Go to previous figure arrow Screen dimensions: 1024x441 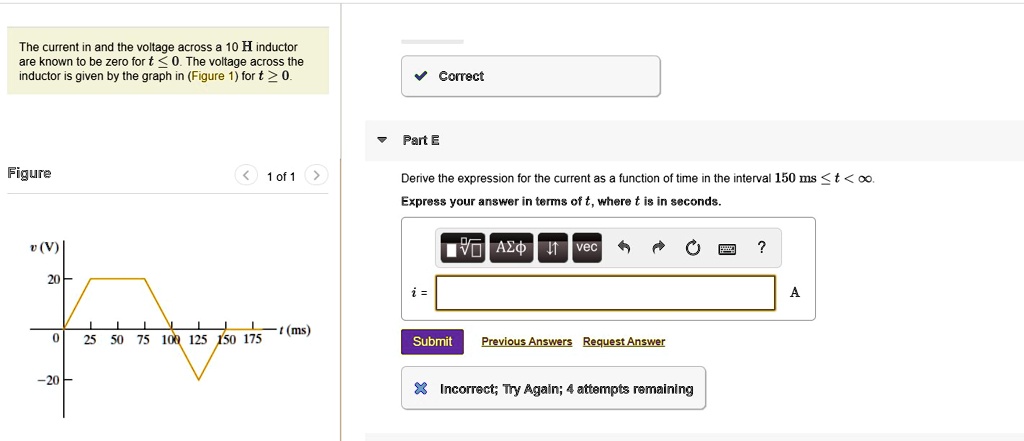pos(245,176)
